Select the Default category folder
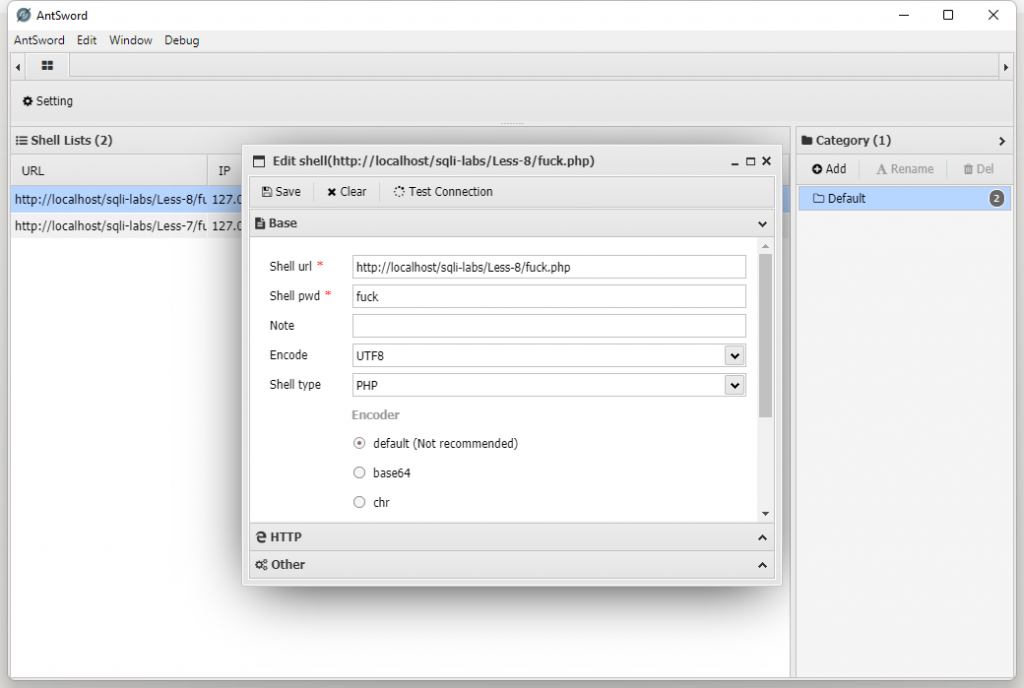 coord(846,199)
